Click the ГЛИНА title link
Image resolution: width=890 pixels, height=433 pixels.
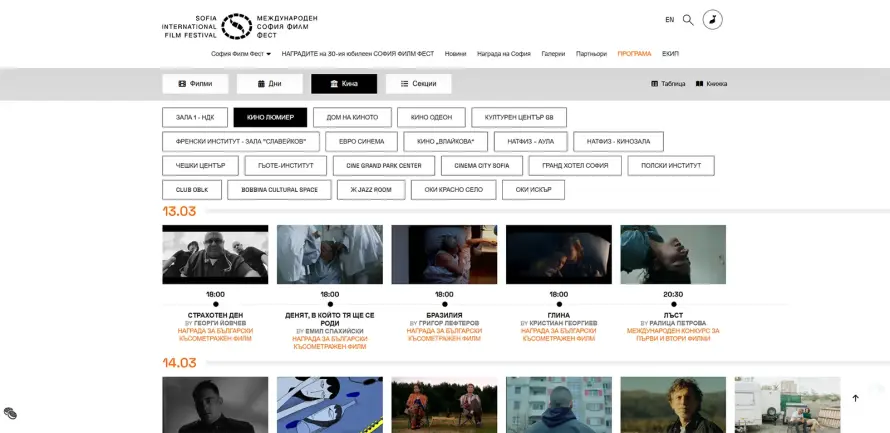(x=559, y=316)
